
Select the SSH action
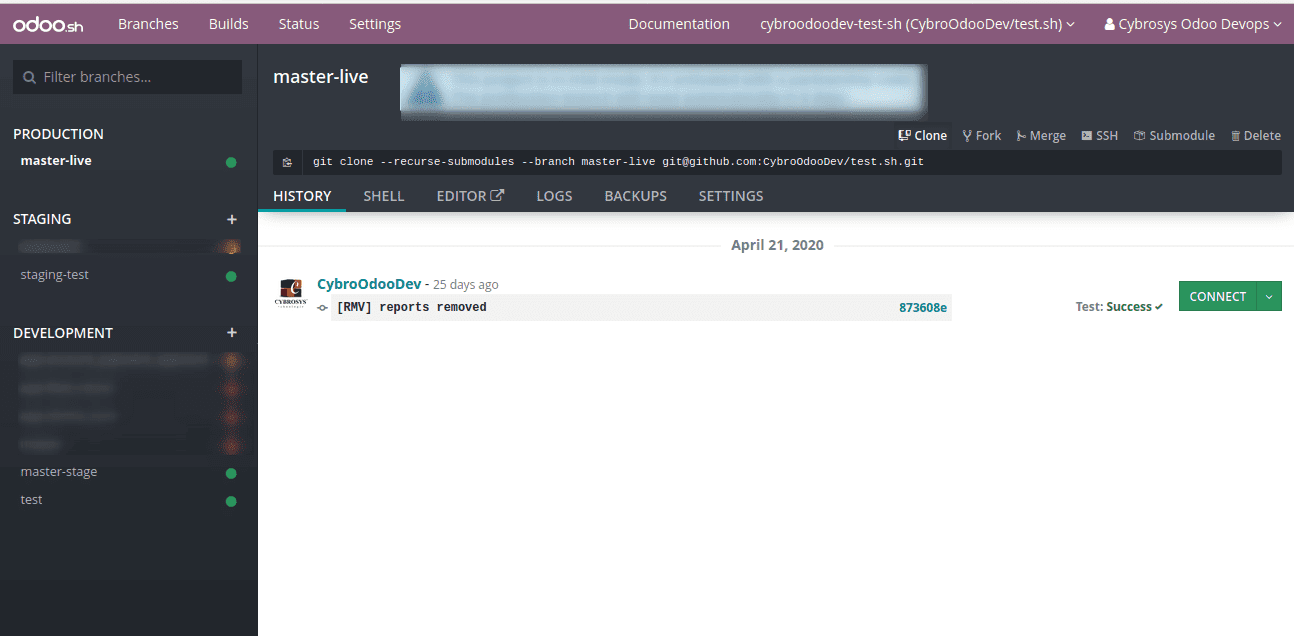tap(1100, 135)
